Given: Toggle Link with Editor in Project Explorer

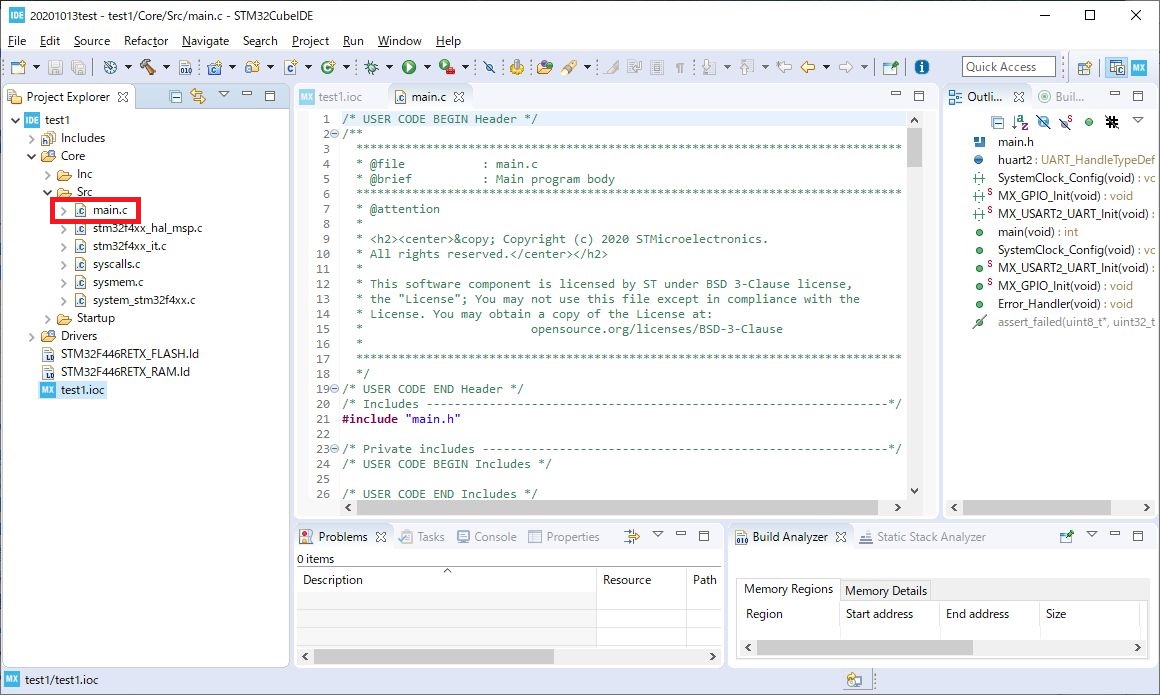Looking at the screenshot, I should pyautogui.click(x=197, y=96).
